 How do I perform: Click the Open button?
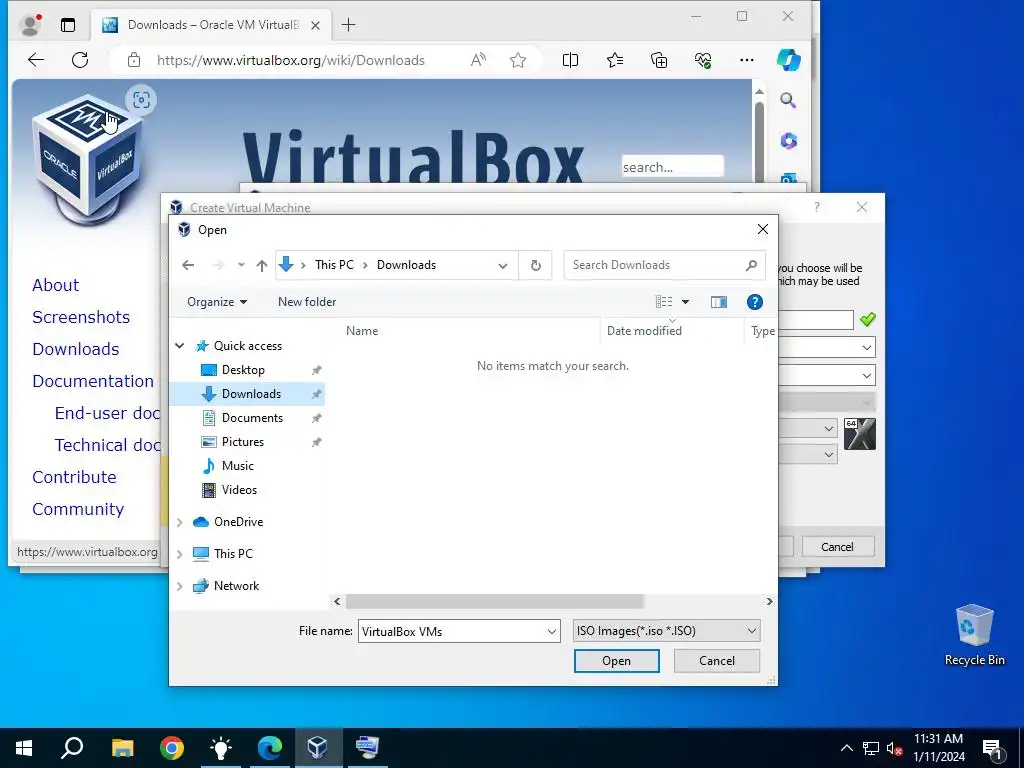pos(616,661)
